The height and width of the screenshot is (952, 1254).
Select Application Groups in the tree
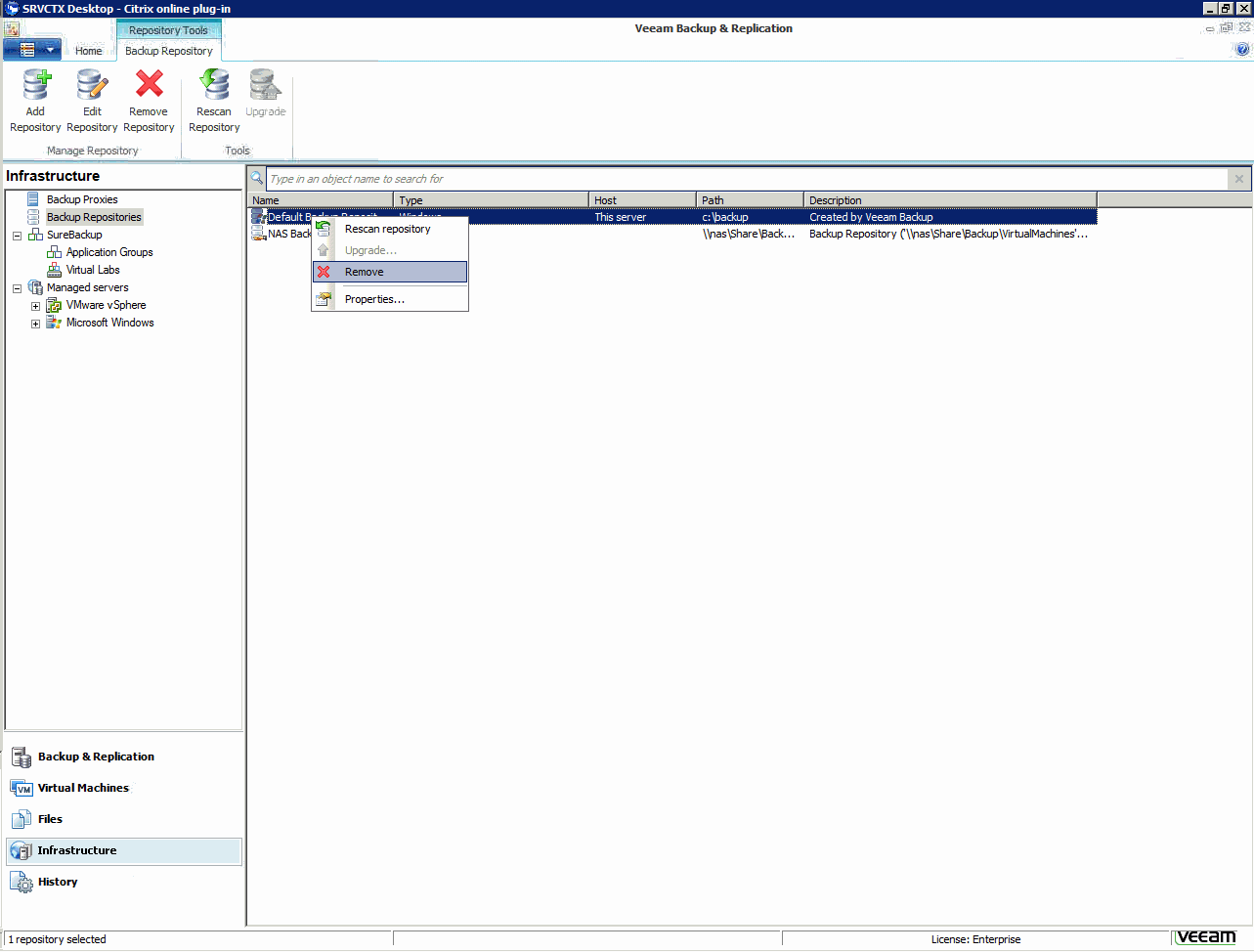pyautogui.click(x=109, y=252)
